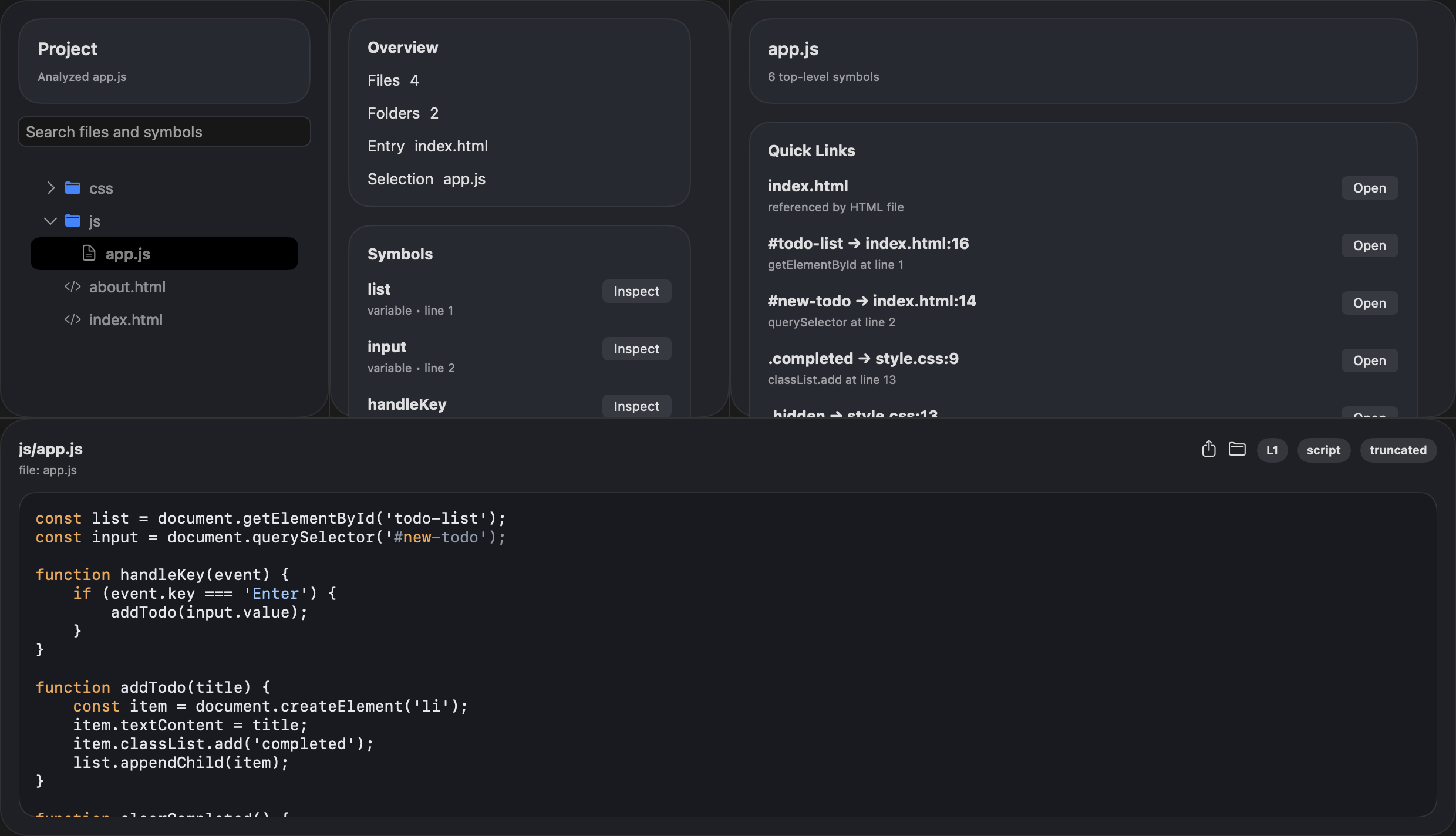The image size is (1456, 836).
Task: Inspect the list symbol
Action: pyautogui.click(x=636, y=291)
